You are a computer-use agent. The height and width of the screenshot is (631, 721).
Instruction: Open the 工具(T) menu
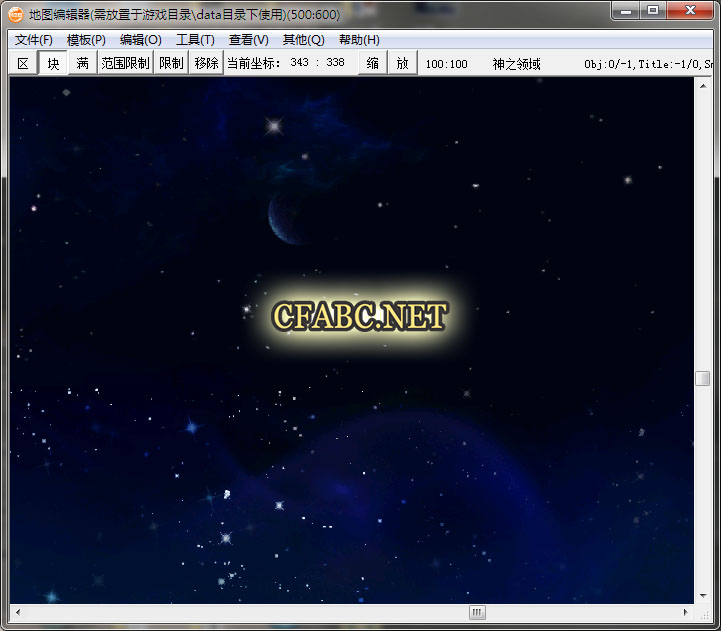point(195,40)
